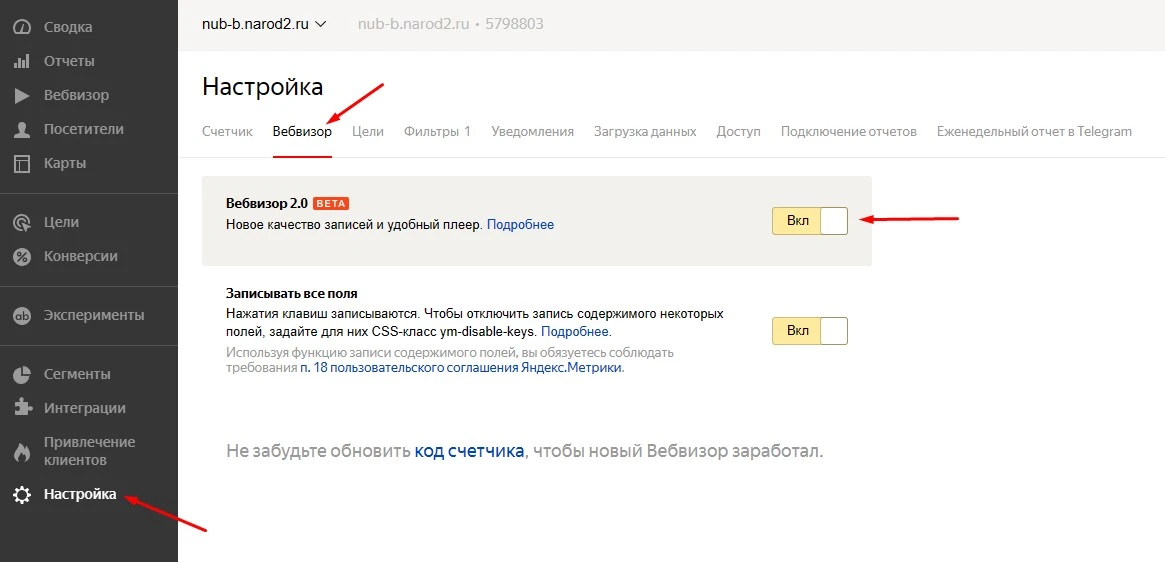Switch to the Фильтры 1 tab
1165x562 pixels.
[x=438, y=132]
